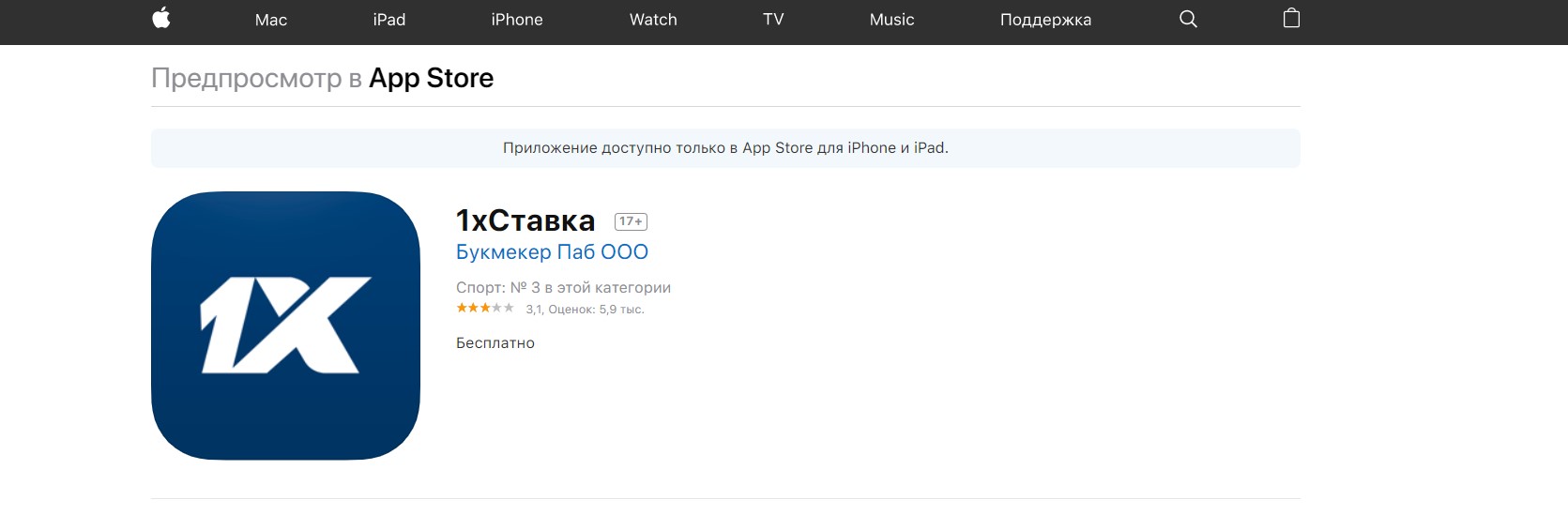Open the Mac menu item
1568x515 pixels.
tap(271, 20)
